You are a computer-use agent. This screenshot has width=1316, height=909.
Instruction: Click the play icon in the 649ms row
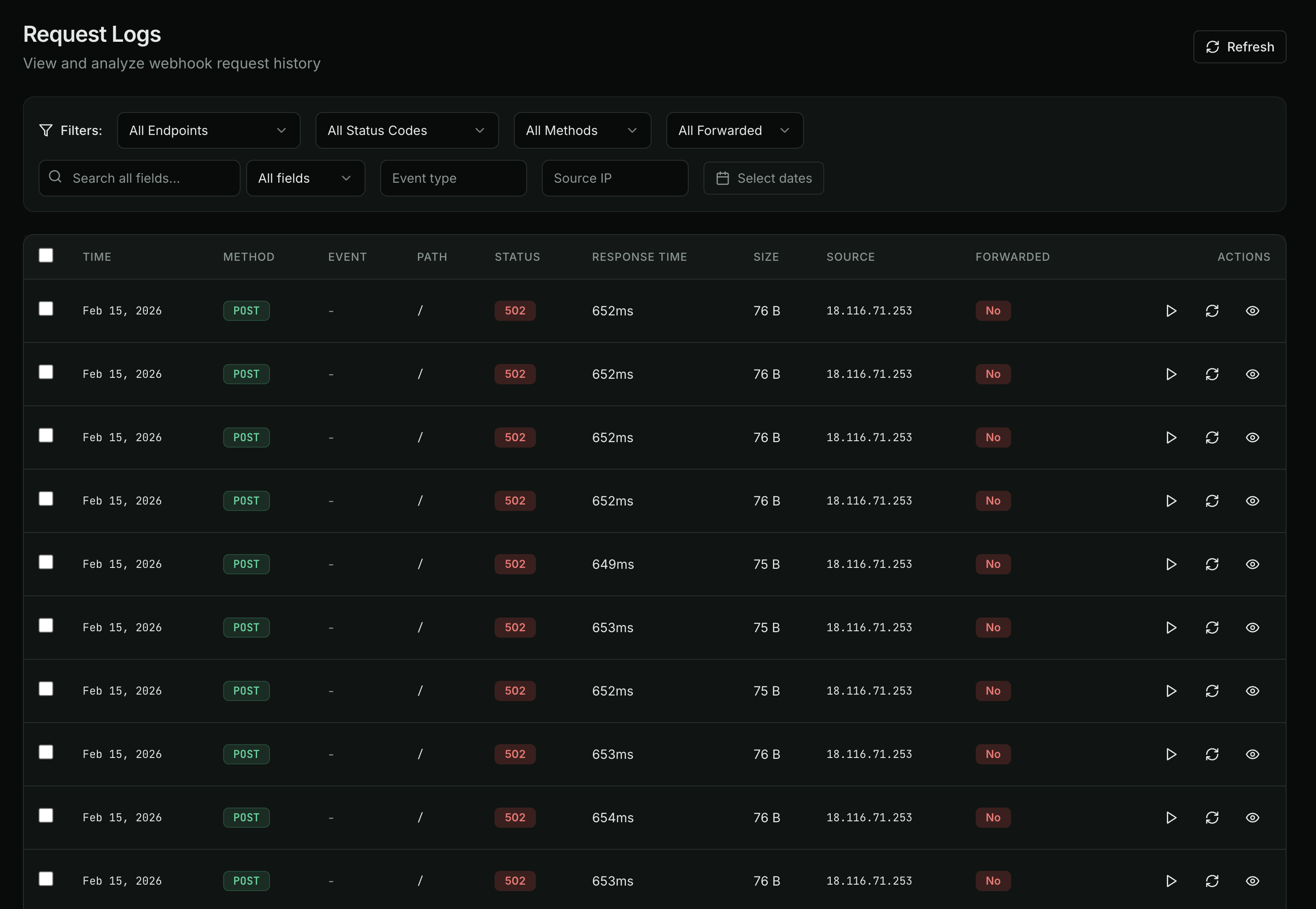point(1171,564)
